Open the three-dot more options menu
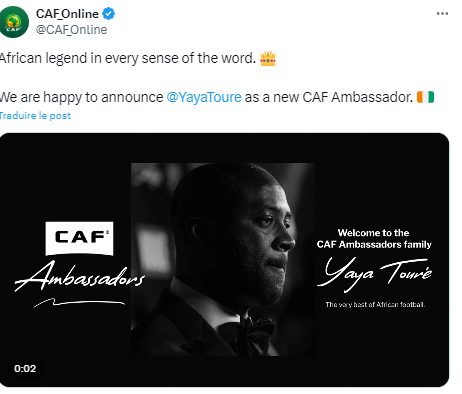Viewport: 462px width, 394px height. pyautogui.click(x=442, y=14)
